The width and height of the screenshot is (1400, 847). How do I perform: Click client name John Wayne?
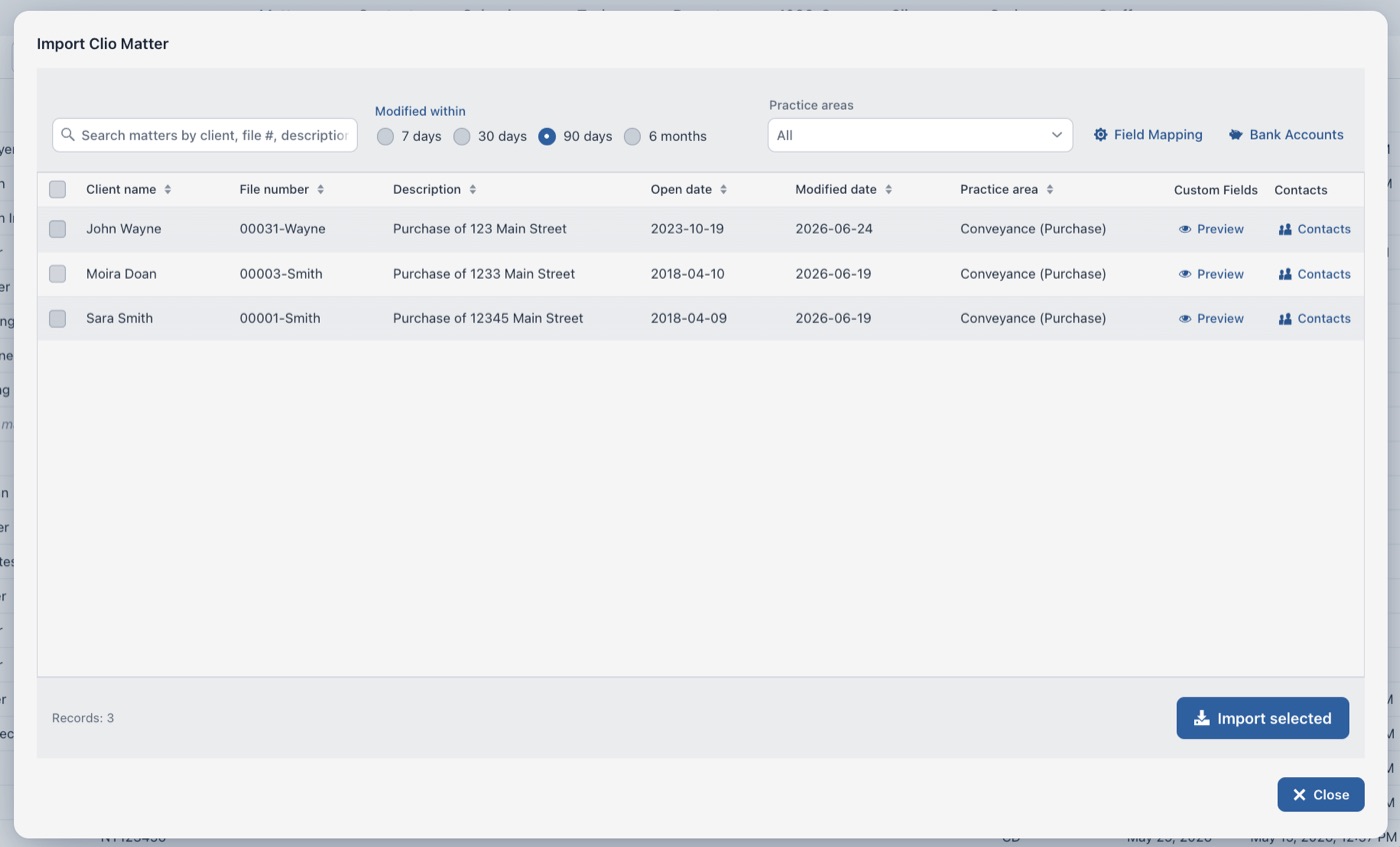point(124,229)
